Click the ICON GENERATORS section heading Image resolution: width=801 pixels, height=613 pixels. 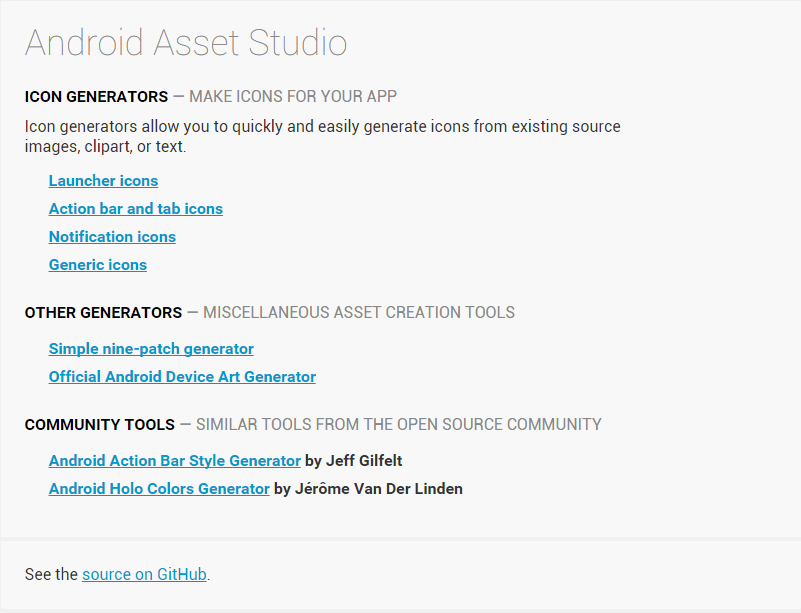(x=96, y=97)
